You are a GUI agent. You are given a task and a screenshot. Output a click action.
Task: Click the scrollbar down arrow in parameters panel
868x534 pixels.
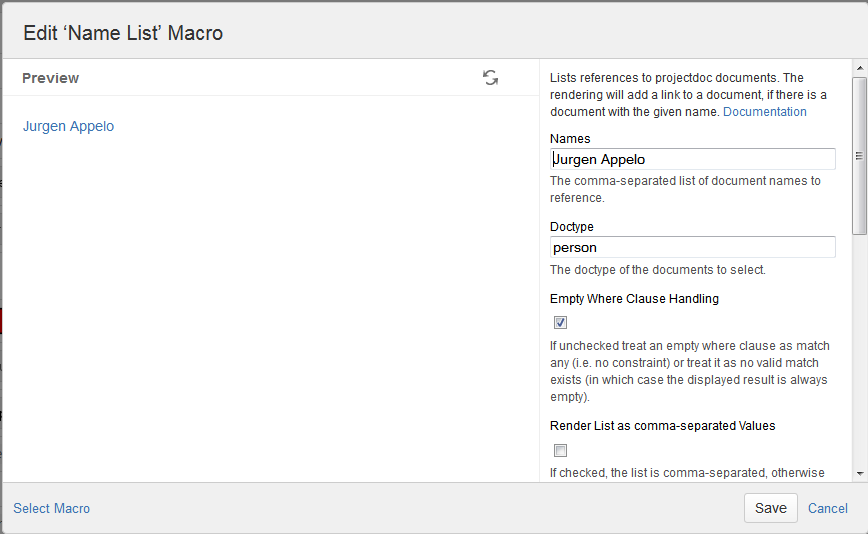pos(858,473)
